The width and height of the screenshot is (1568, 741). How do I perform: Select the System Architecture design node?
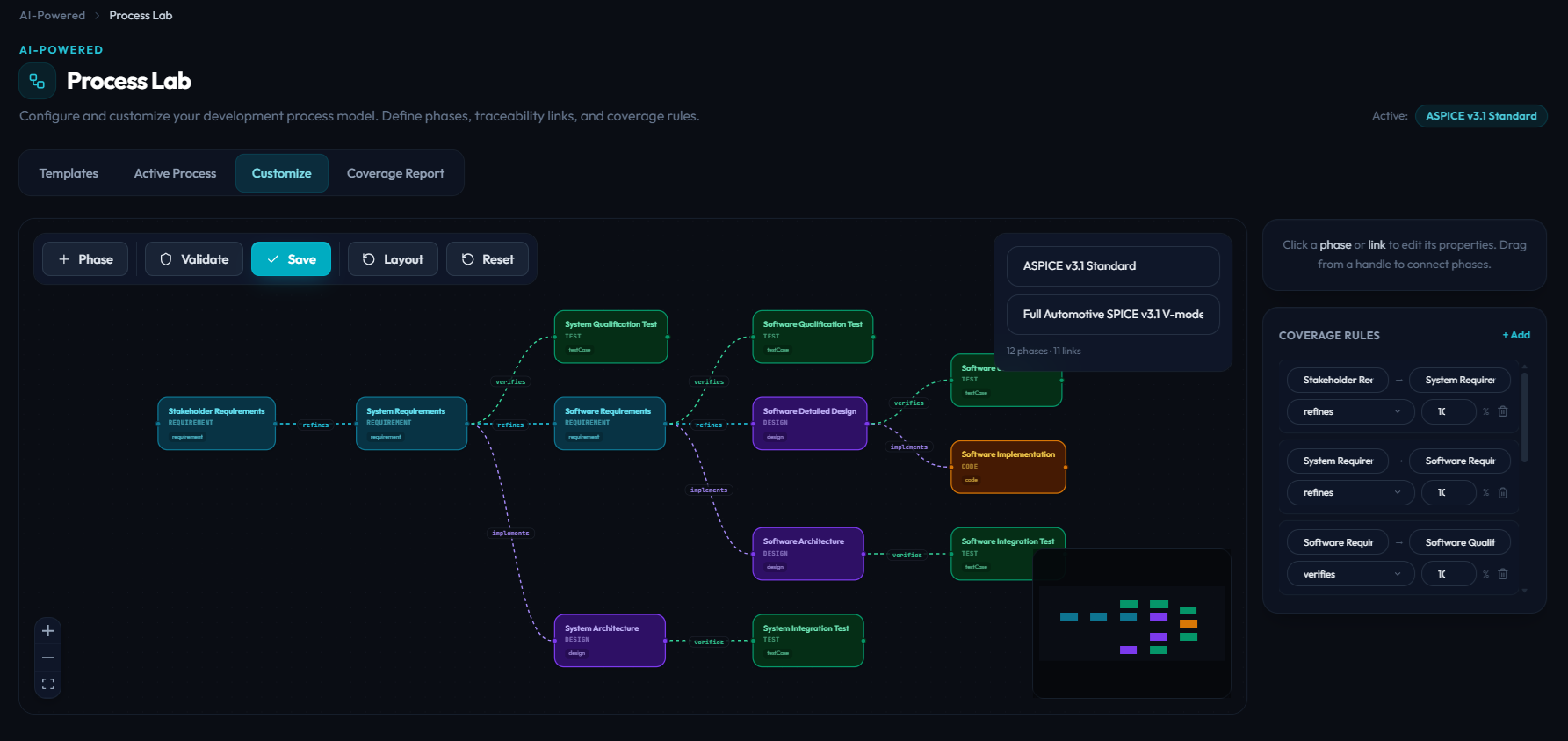click(610, 641)
